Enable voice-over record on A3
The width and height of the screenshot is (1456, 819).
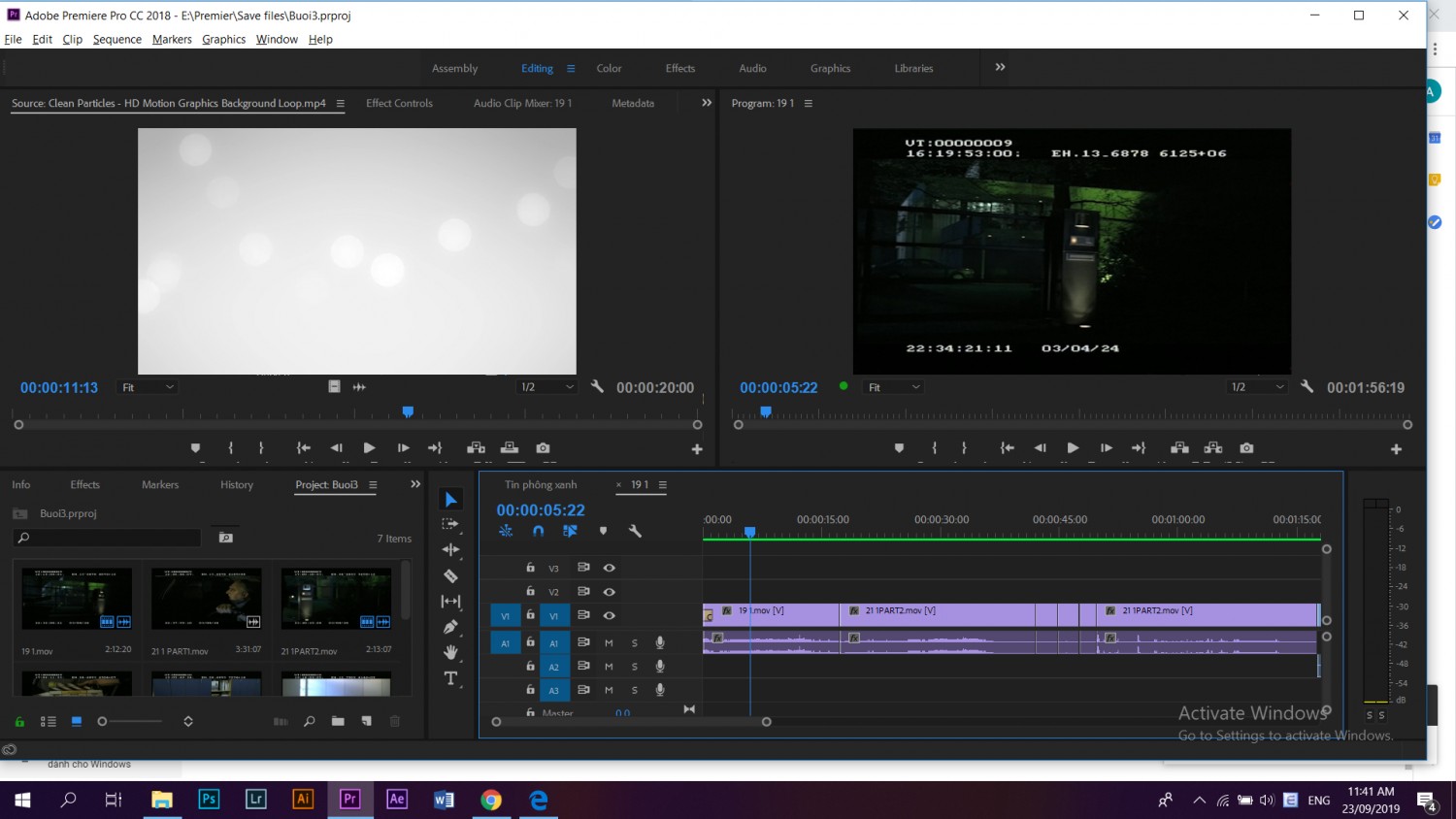[660, 690]
